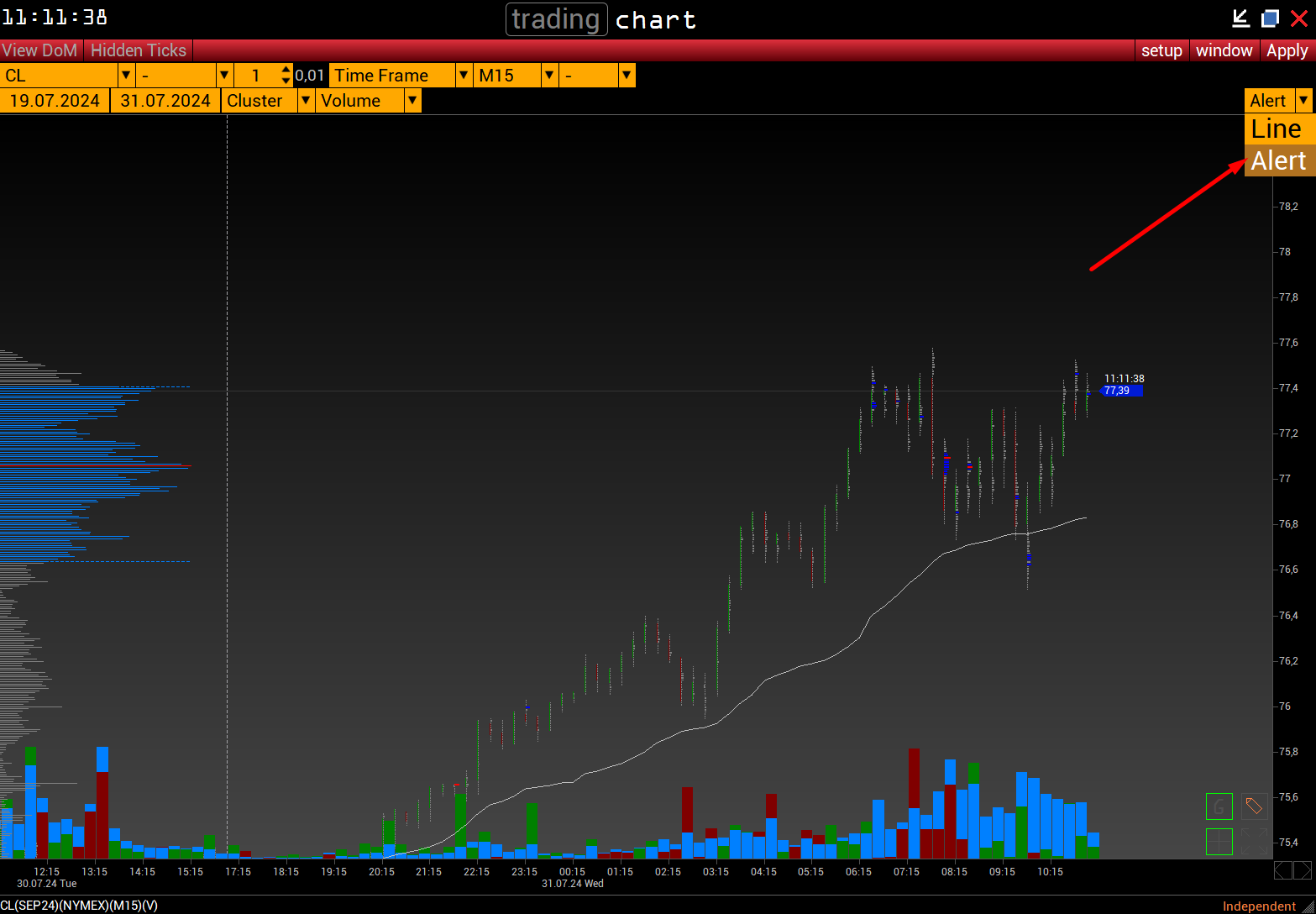
Task: Click the fit-to-screen expand arrows icon
Action: 1254,841
